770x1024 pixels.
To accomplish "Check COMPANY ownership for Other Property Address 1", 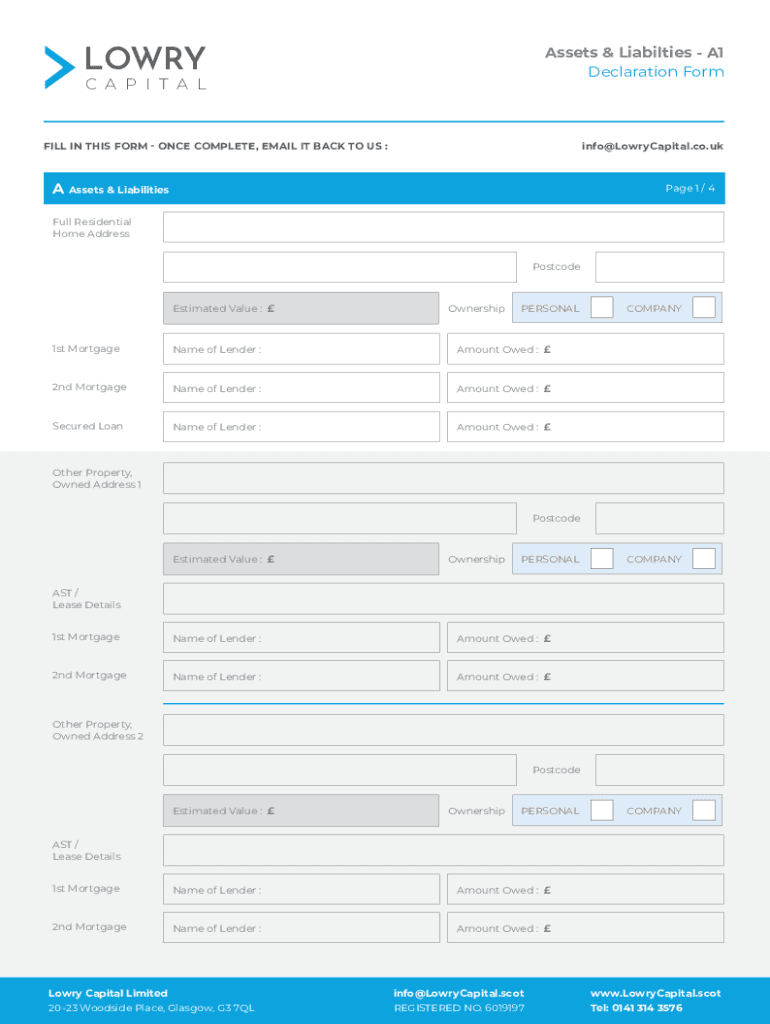I will point(704,559).
